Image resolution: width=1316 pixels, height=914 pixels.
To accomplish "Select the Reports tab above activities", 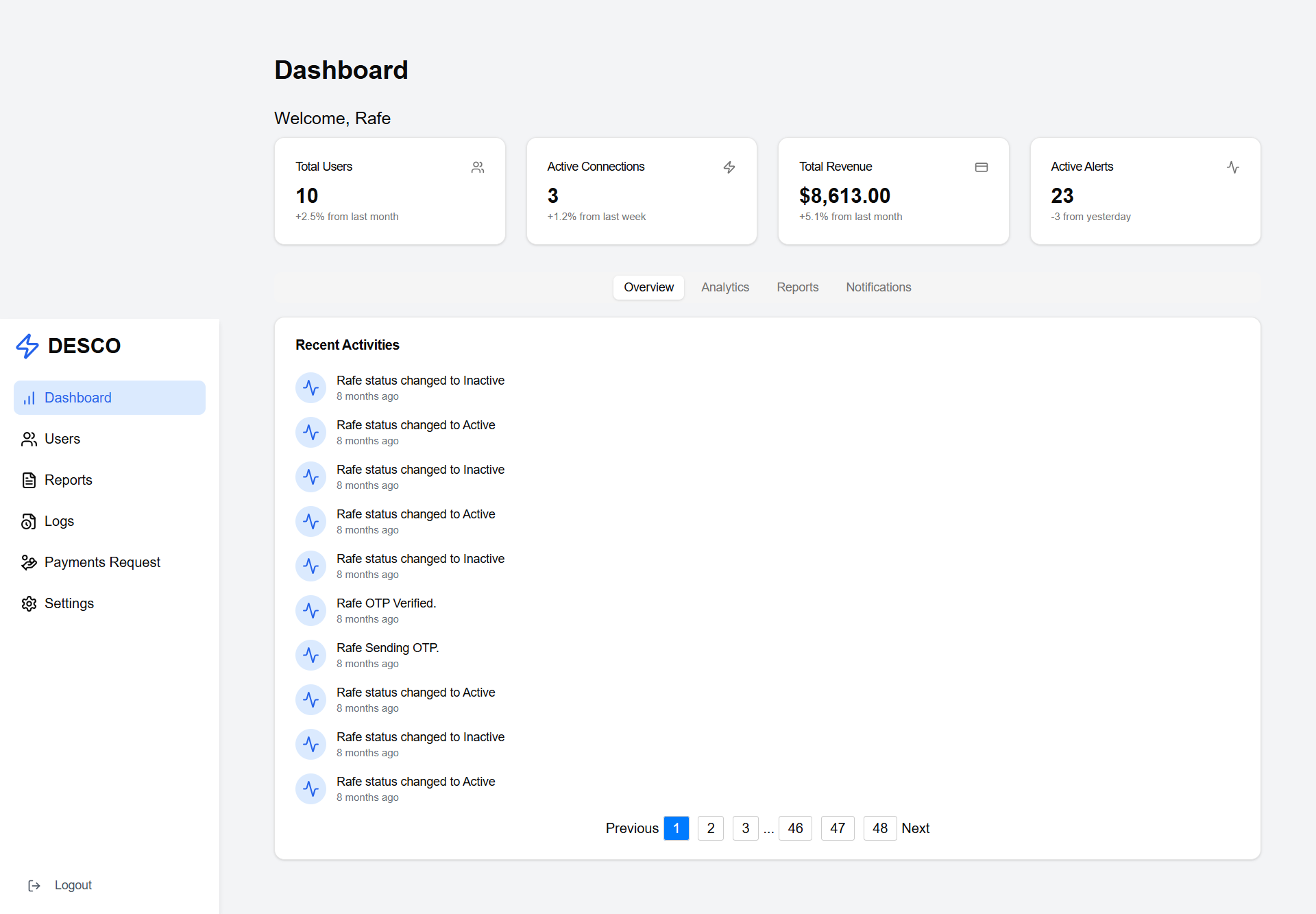I will pyautogui.click(x=797, y=287).
